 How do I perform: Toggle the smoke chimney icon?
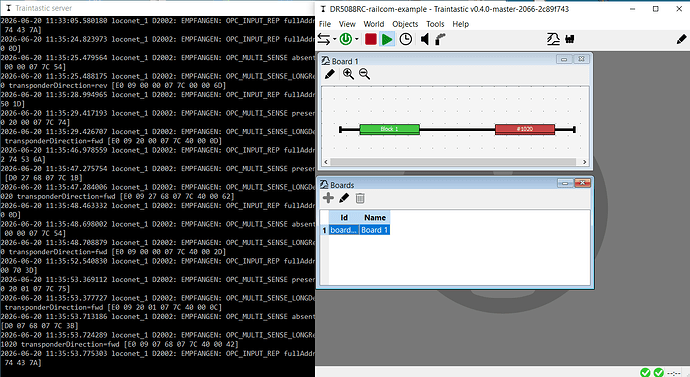point(440,40)
